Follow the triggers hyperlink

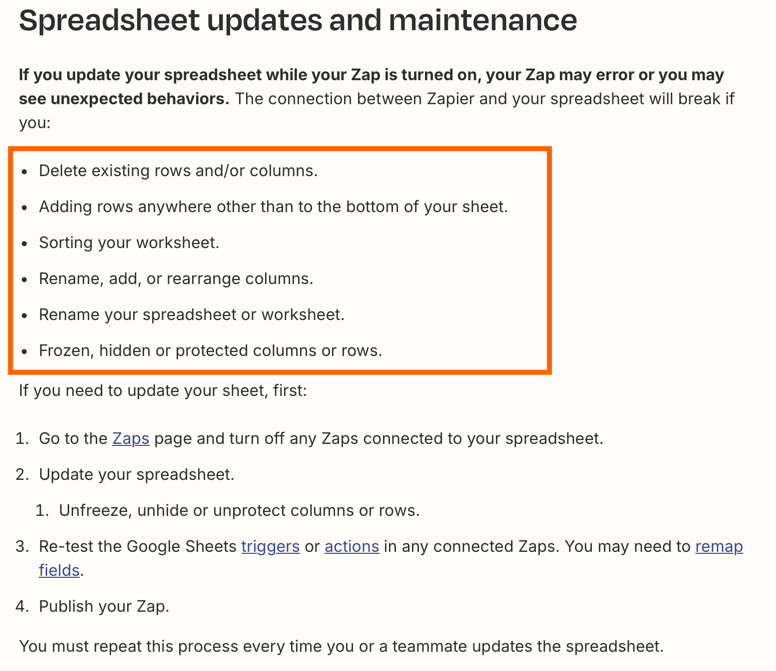pyautogui.click(x=270, y=546)
